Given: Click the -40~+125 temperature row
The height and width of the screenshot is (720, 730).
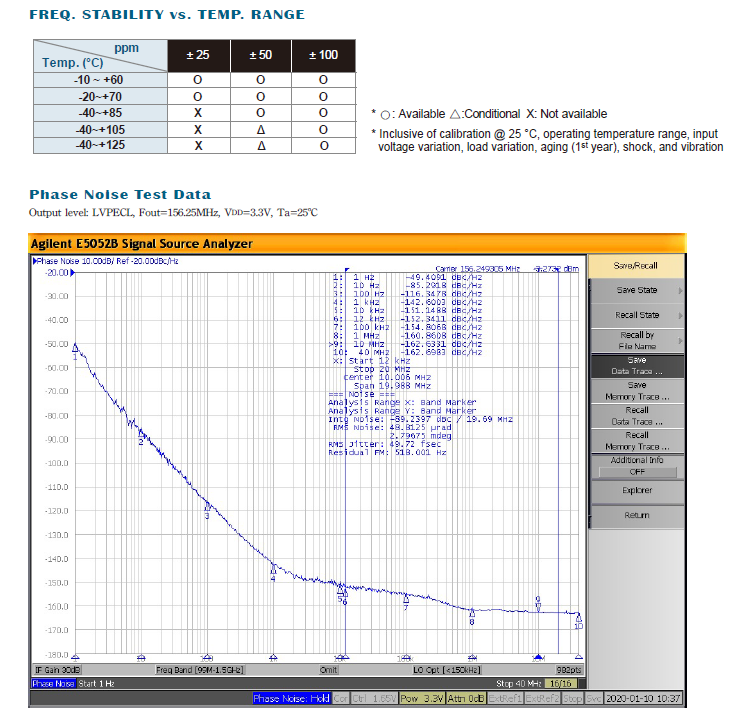Looking at the screenshot, I should point(194,146).
